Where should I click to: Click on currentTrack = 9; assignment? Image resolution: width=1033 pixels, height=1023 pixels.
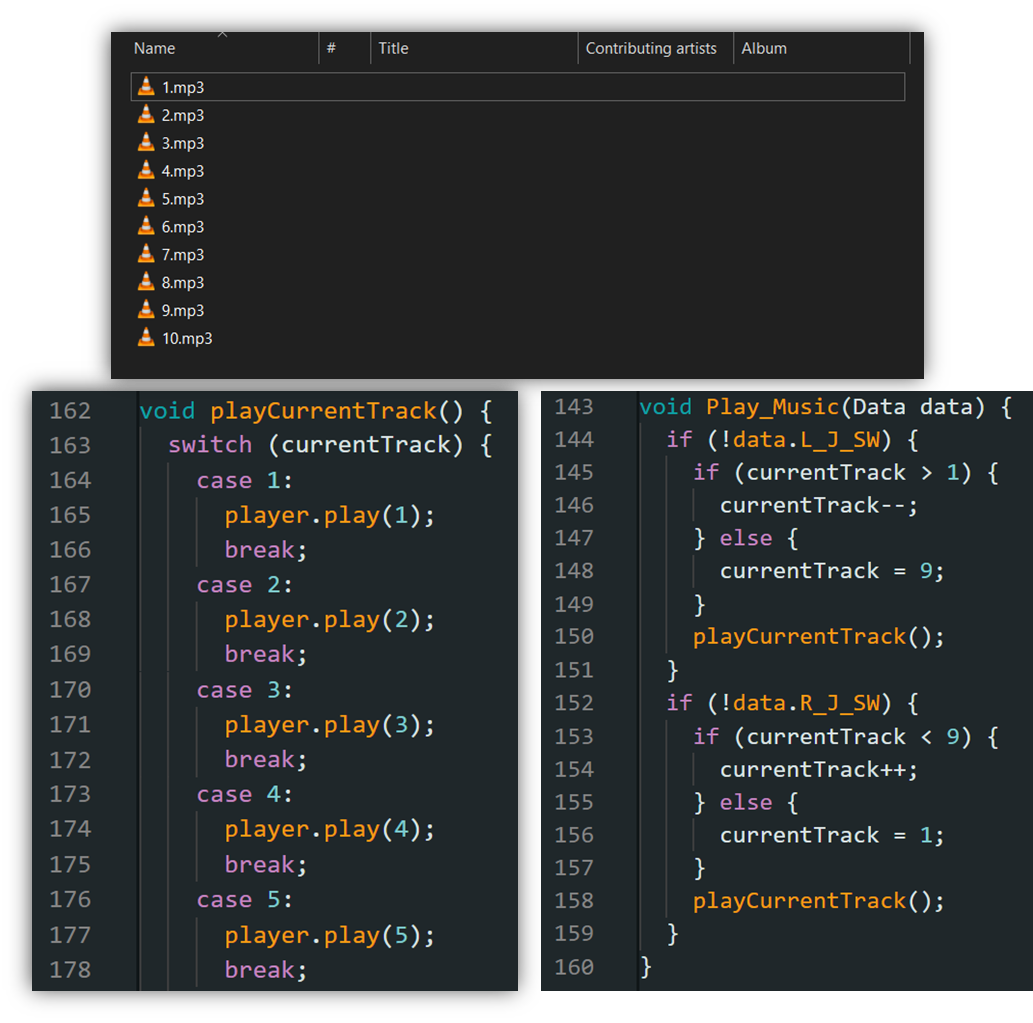tap(831, 571)
